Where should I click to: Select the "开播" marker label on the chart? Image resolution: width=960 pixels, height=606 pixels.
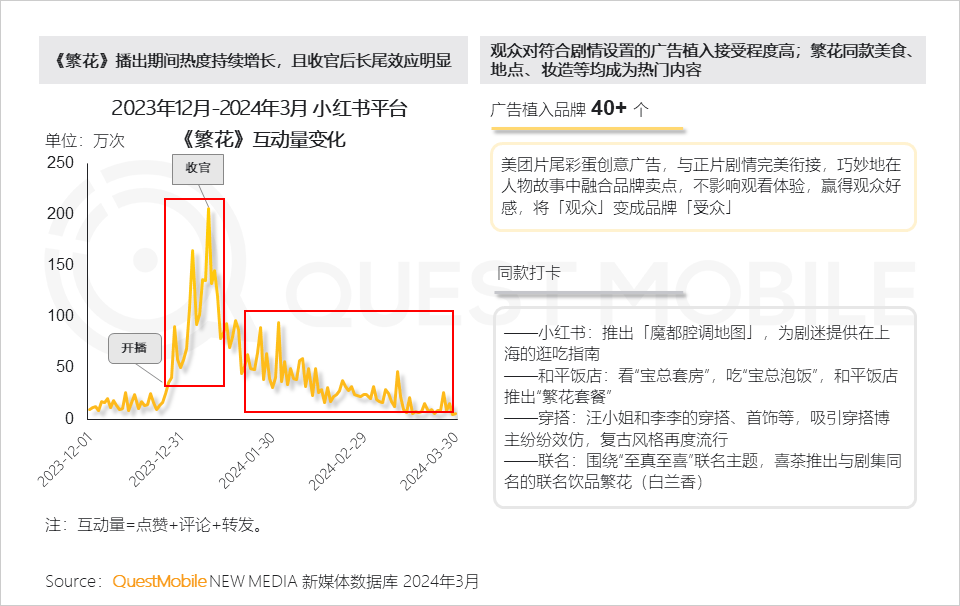pyautogui.click(x=133, y=349)
